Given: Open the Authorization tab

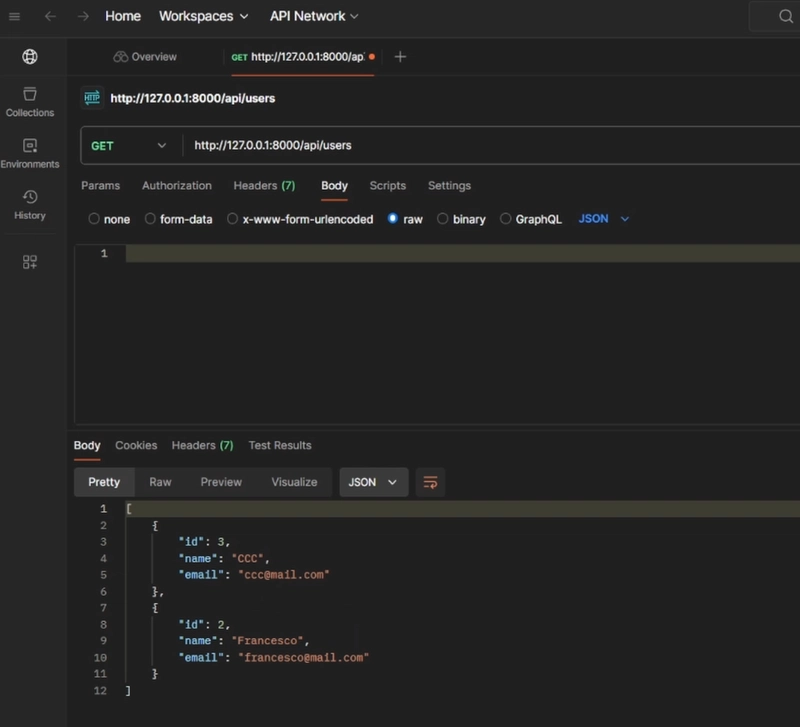Looking at the screenshot, I should pos(177,186).
